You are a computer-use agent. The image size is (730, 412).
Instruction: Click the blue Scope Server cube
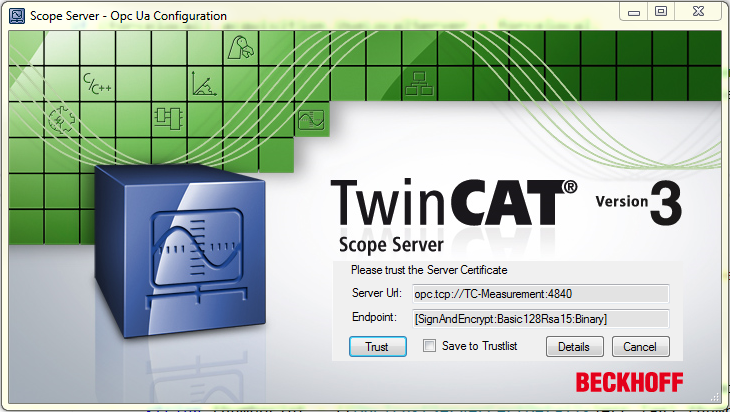[x=181, y=251]
